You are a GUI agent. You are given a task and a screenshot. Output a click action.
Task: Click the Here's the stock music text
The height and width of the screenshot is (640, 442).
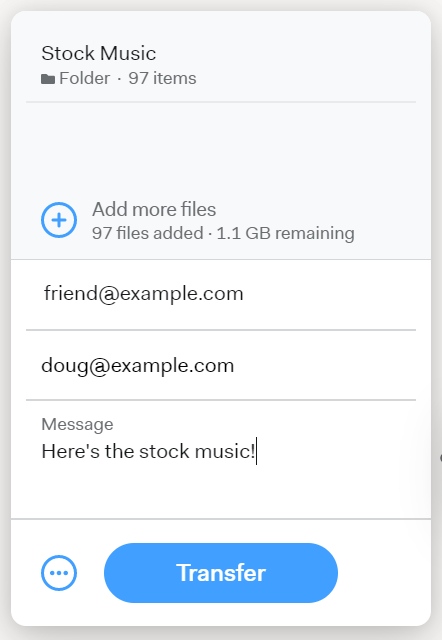tap(148, 451)
